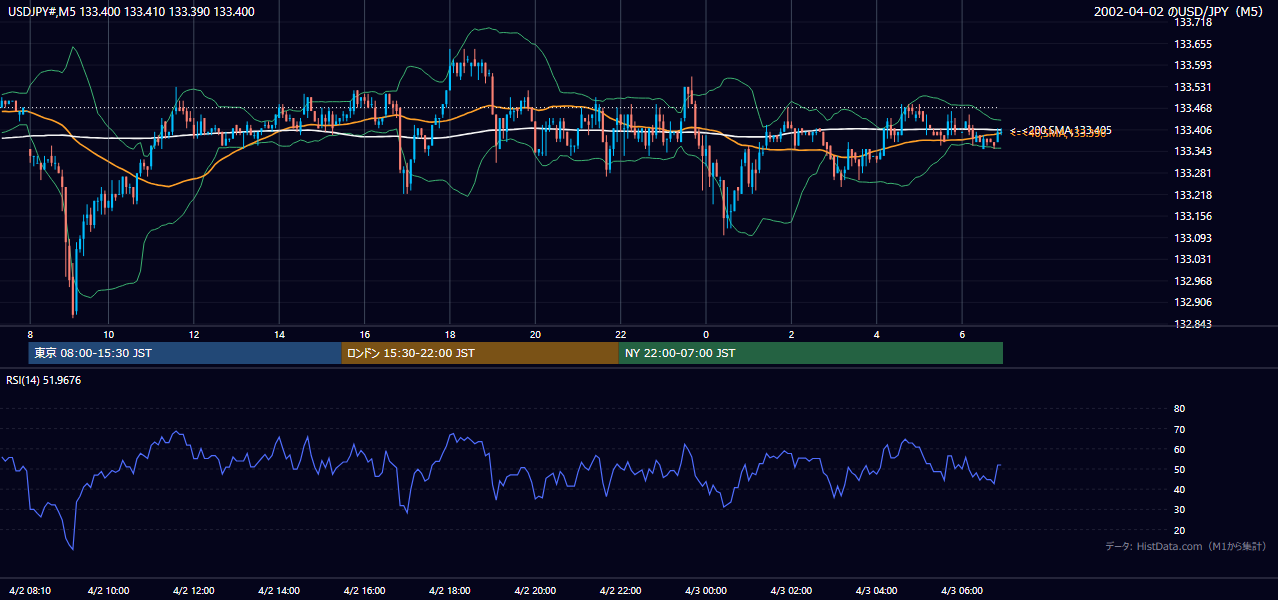Screen dimensions: 1278x600
Task: Click the bottom time label 4/2 16:00
Action: [x=364, y=590]
